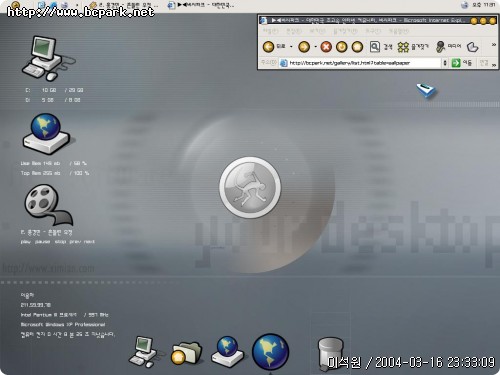Open the Favorites menu in Internet Explorer
The height and width of the screenshot is (375, 500).
pos(345,31)
